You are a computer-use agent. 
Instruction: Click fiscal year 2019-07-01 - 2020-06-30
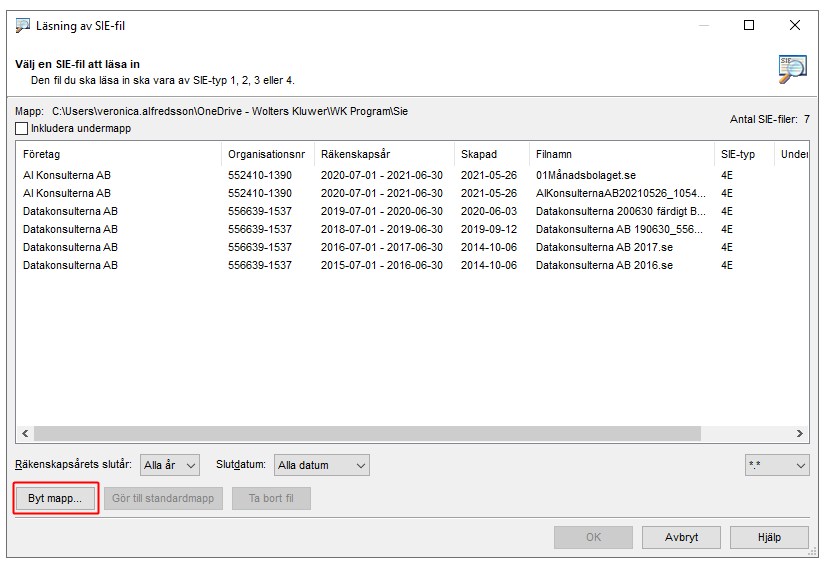382,211
